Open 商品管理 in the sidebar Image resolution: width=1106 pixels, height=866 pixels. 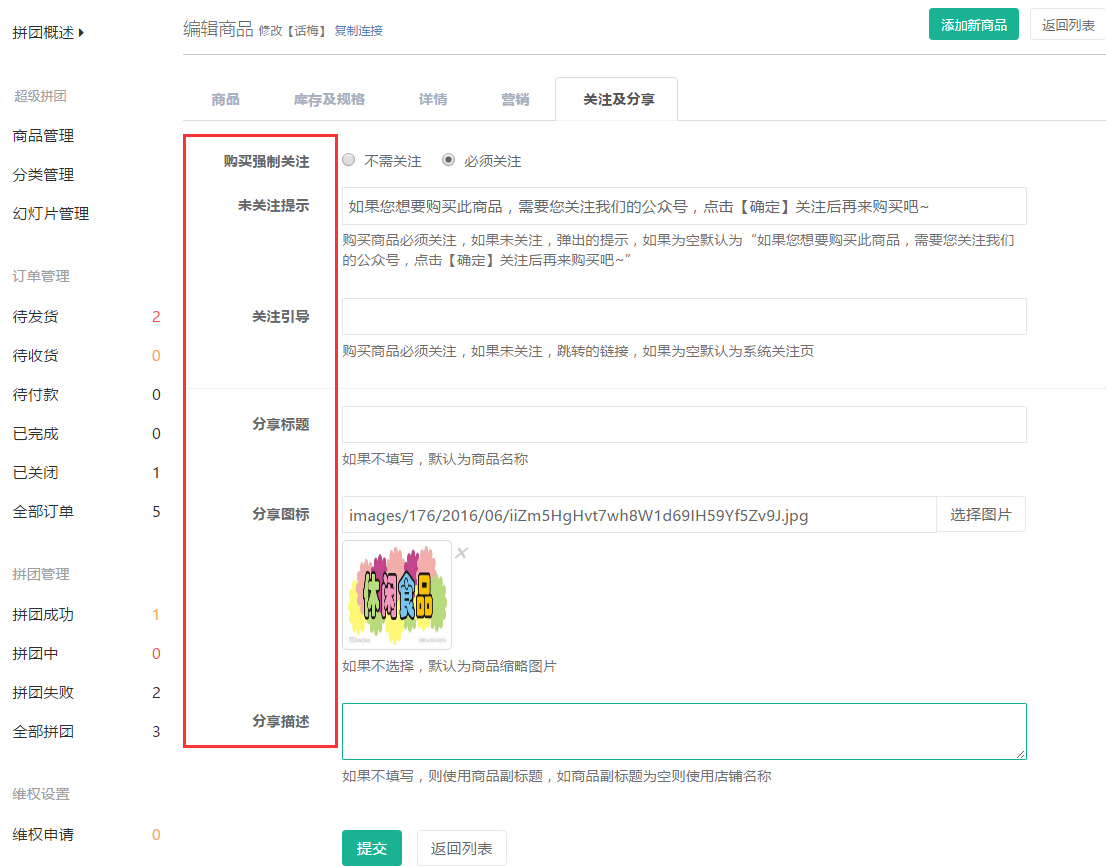[x=43, y=136]
